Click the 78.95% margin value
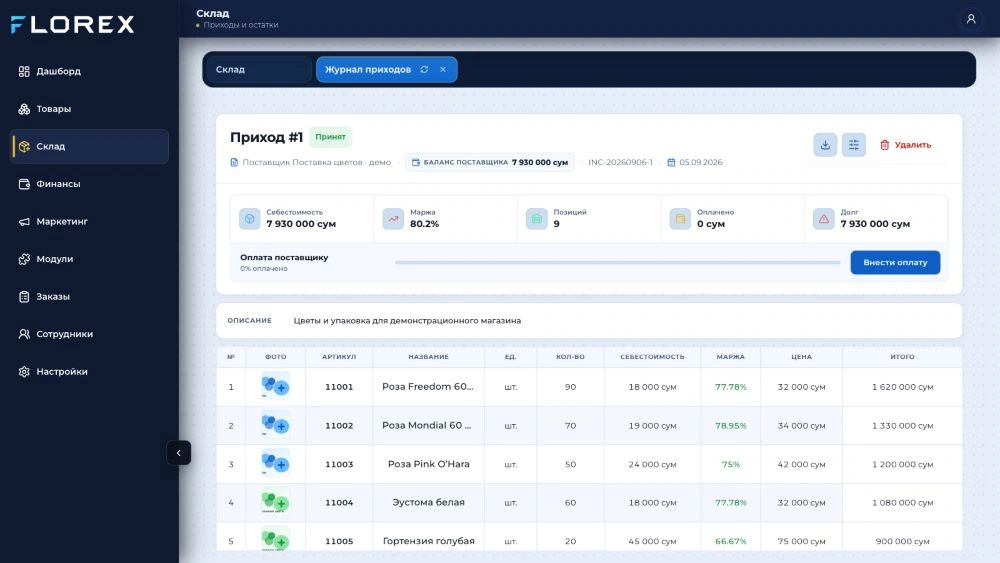The height and width of the screenshot is (563, 1000). tap(730, 425)
